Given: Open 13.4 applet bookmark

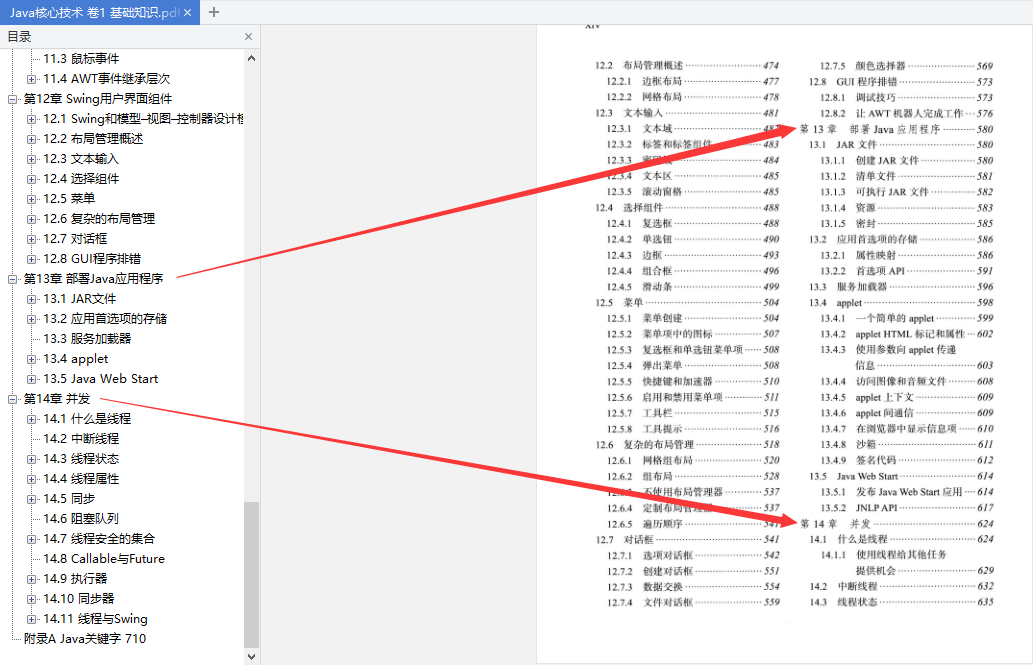Looking at the screenshot, I should click(76, 359).
